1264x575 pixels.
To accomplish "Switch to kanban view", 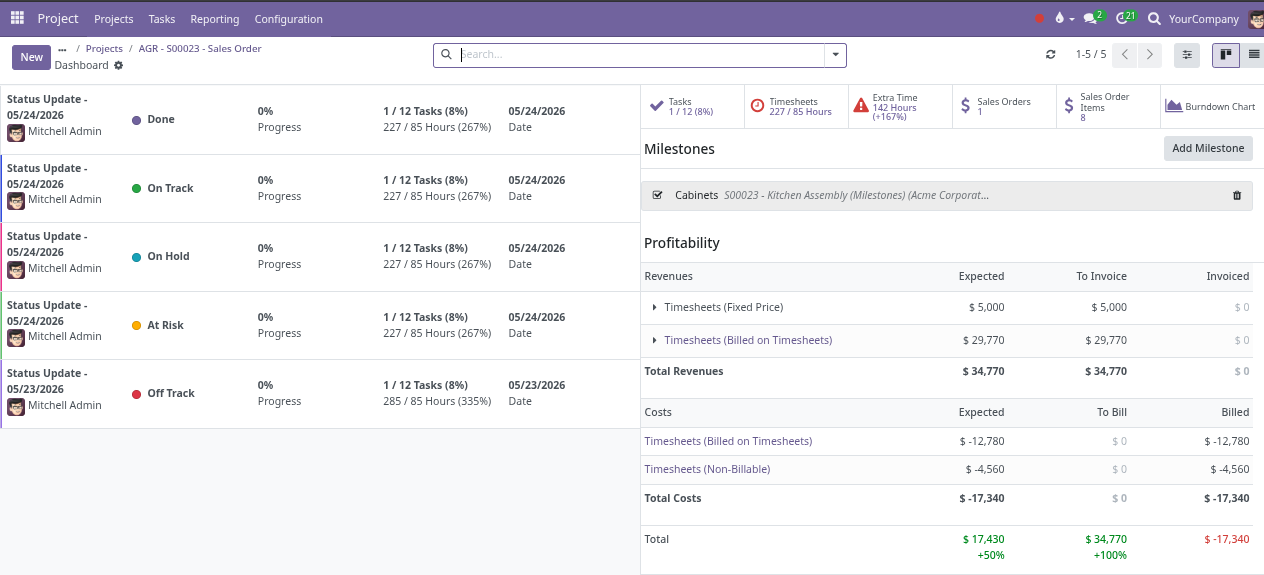I will coord(1226,55).
